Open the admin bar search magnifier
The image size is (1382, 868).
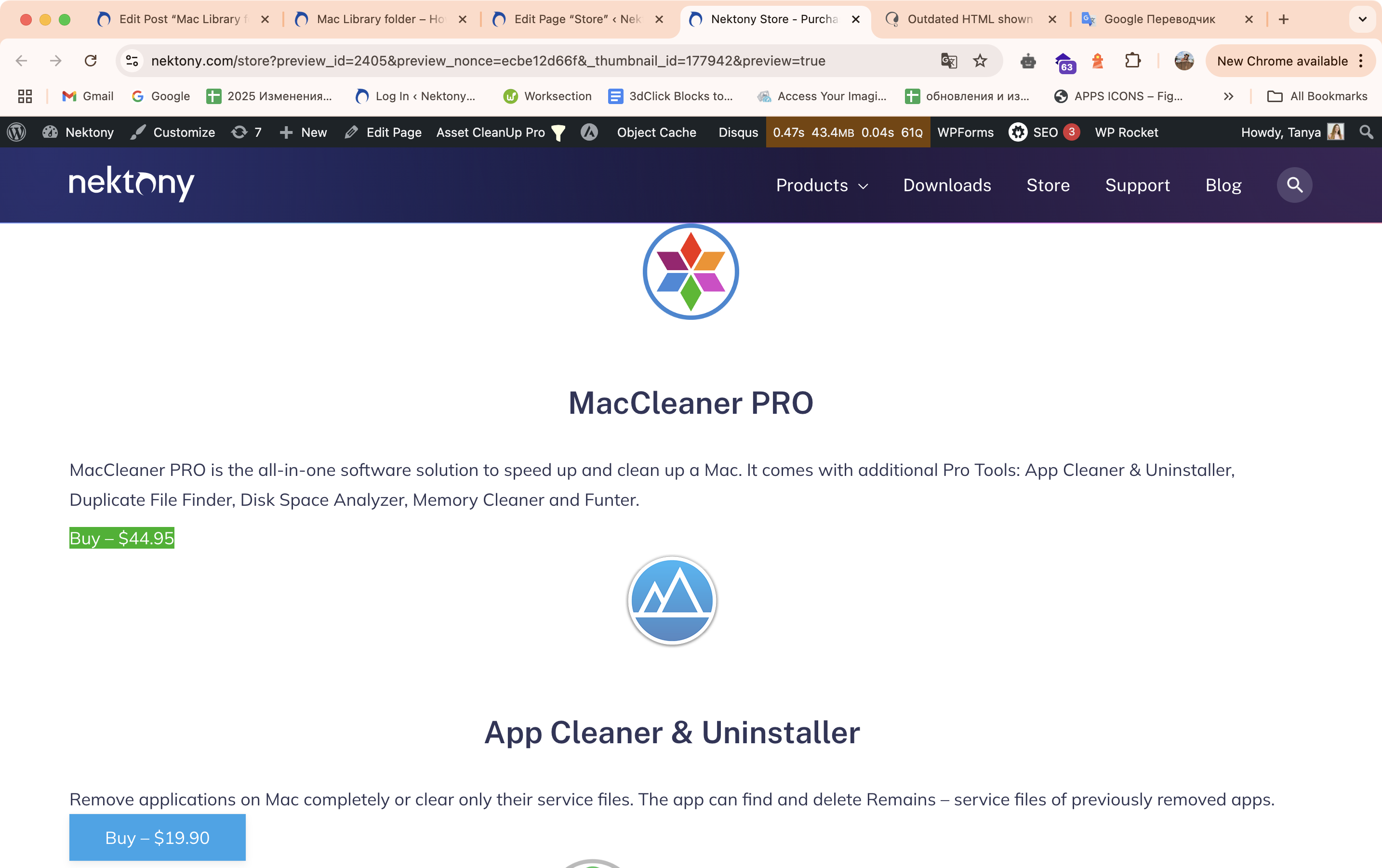click(1367, 132)
